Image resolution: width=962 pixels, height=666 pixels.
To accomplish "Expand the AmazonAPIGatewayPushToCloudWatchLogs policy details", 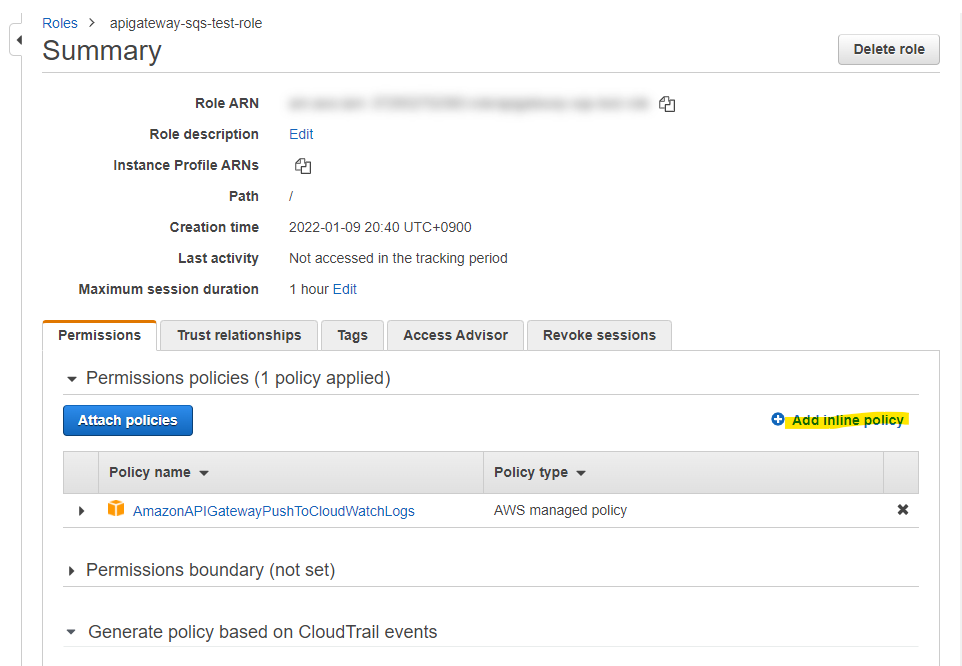I will tap(81, 510).
